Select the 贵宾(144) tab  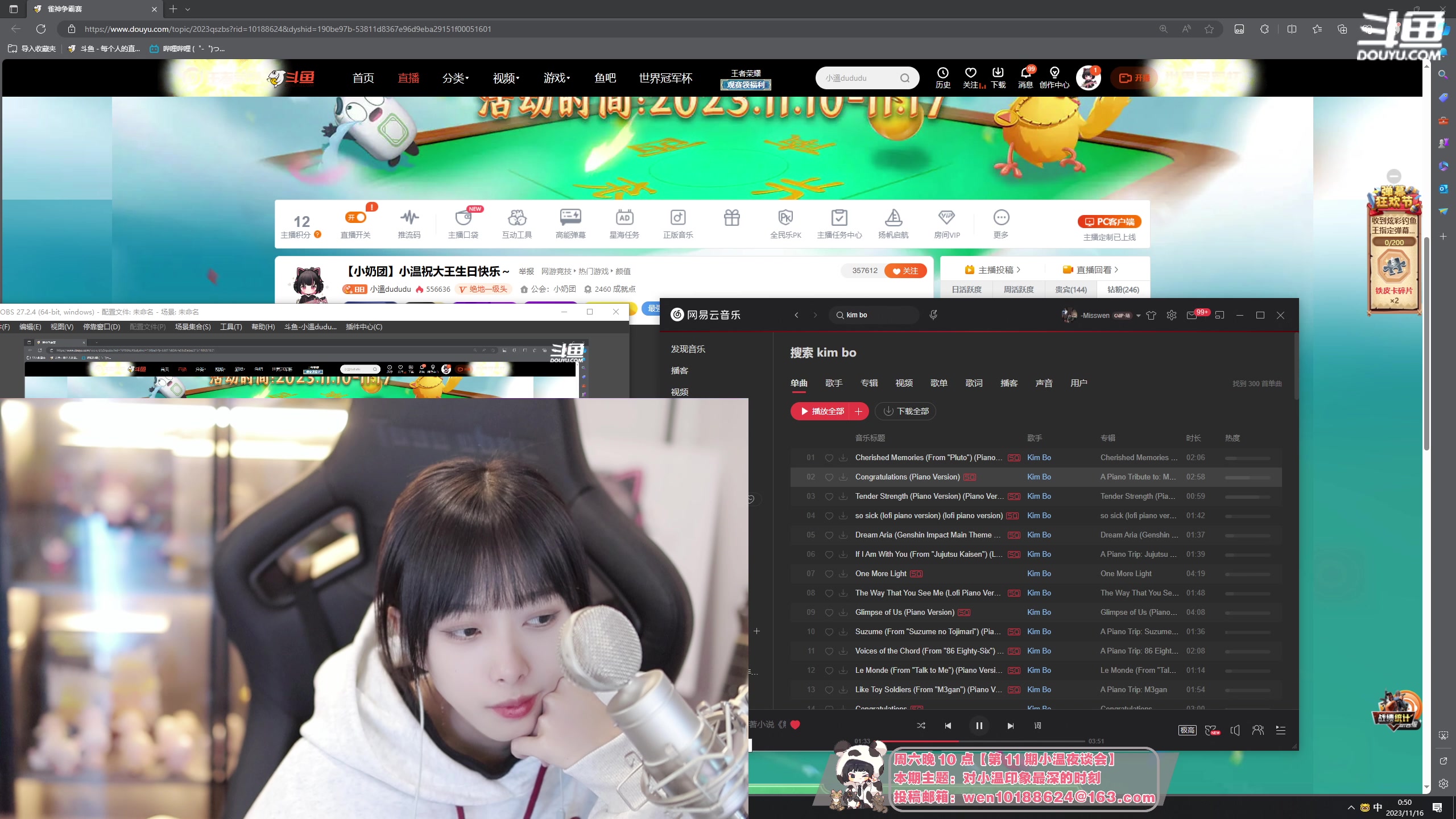(1071, 289)
